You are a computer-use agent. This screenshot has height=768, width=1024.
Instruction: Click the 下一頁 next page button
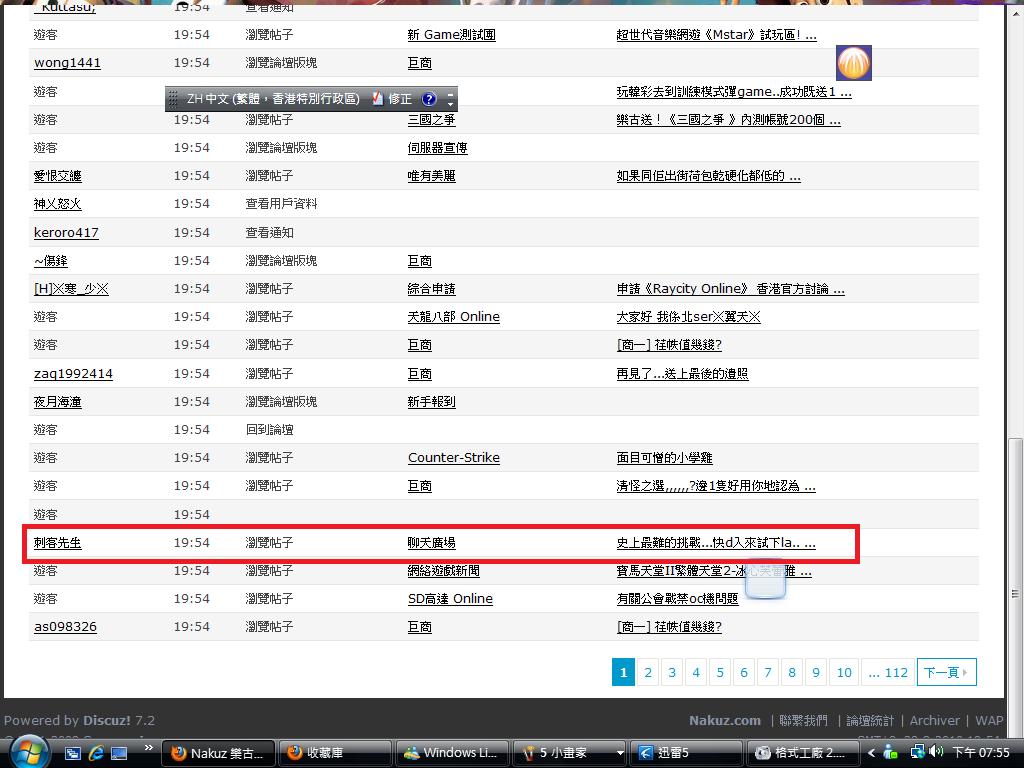pos(945,672)
